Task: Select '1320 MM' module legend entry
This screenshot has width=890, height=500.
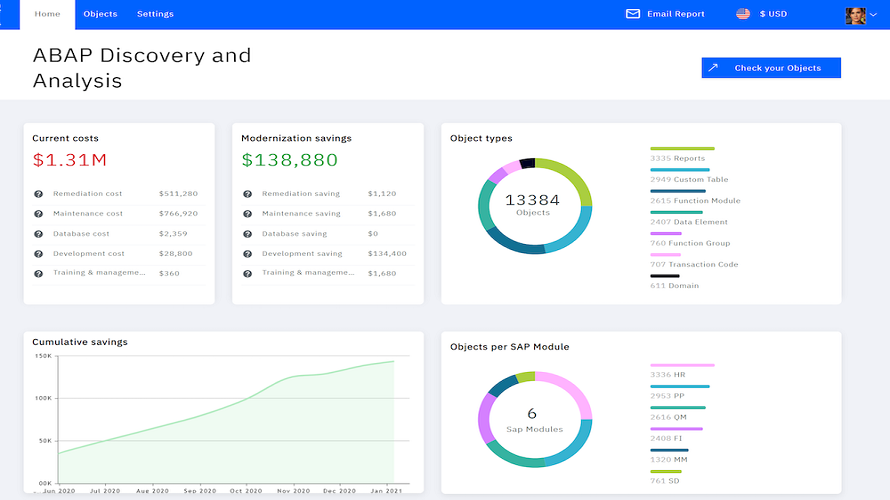Action: click(x=669, y=460)
